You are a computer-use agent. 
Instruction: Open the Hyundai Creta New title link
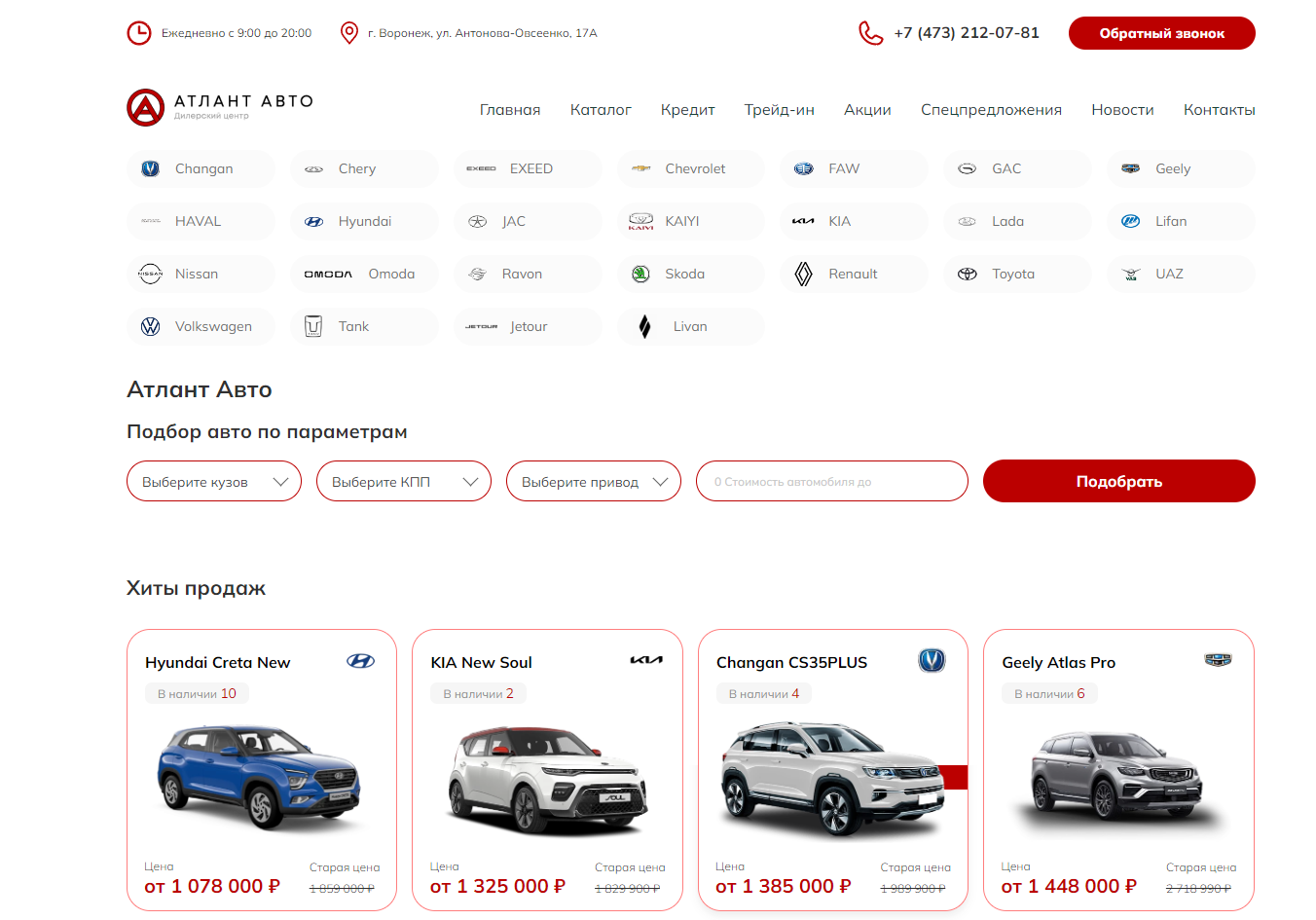218,662
